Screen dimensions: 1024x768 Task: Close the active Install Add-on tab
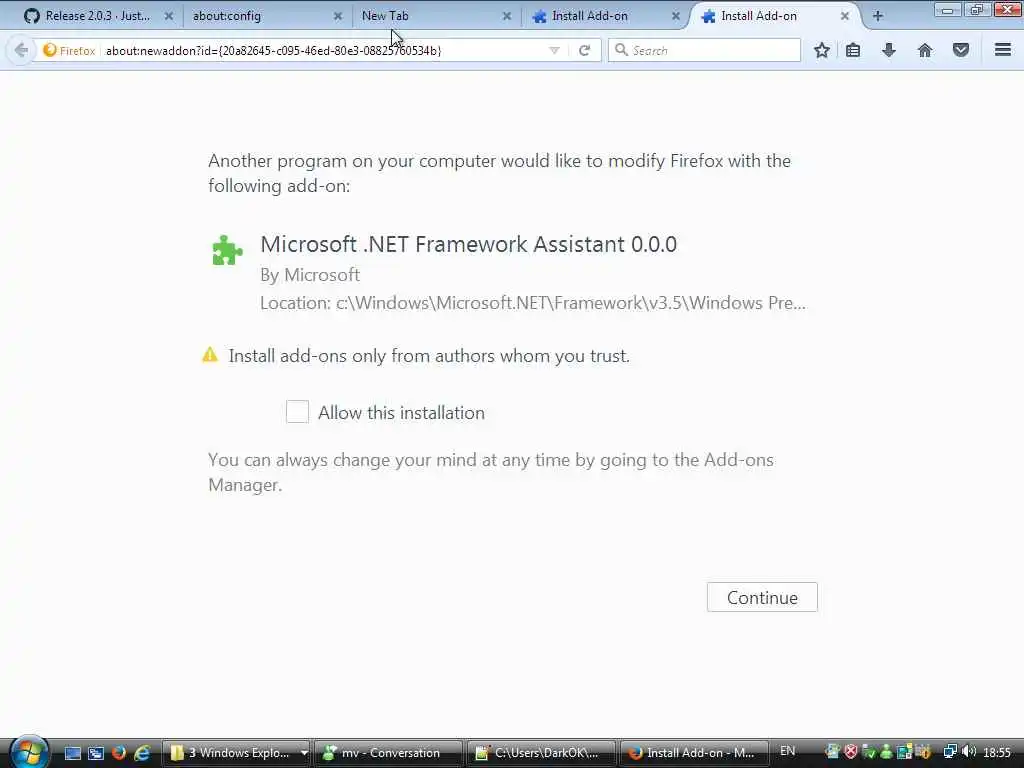click(844, 16)
